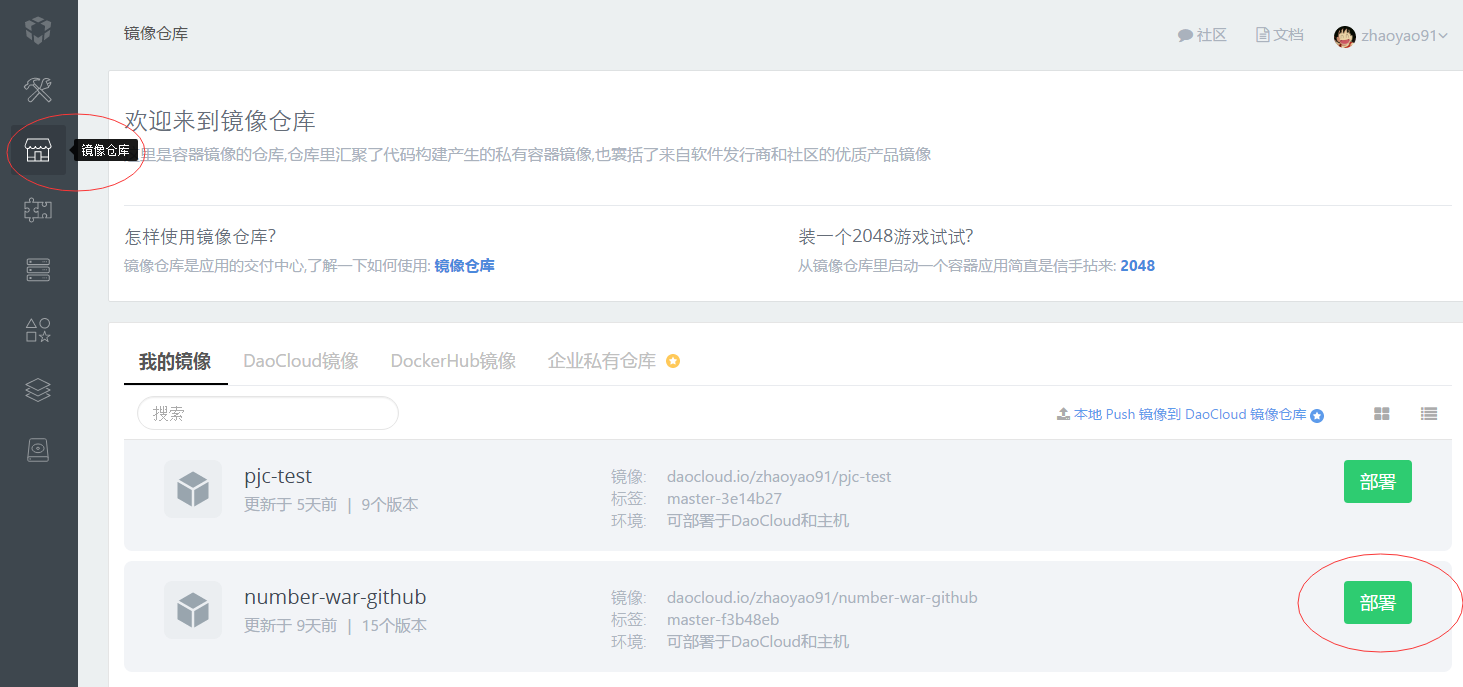This screenshot has width=1463, height=687.
Task: Switch to grid view layout icon
Action: tap(1382, 414)
